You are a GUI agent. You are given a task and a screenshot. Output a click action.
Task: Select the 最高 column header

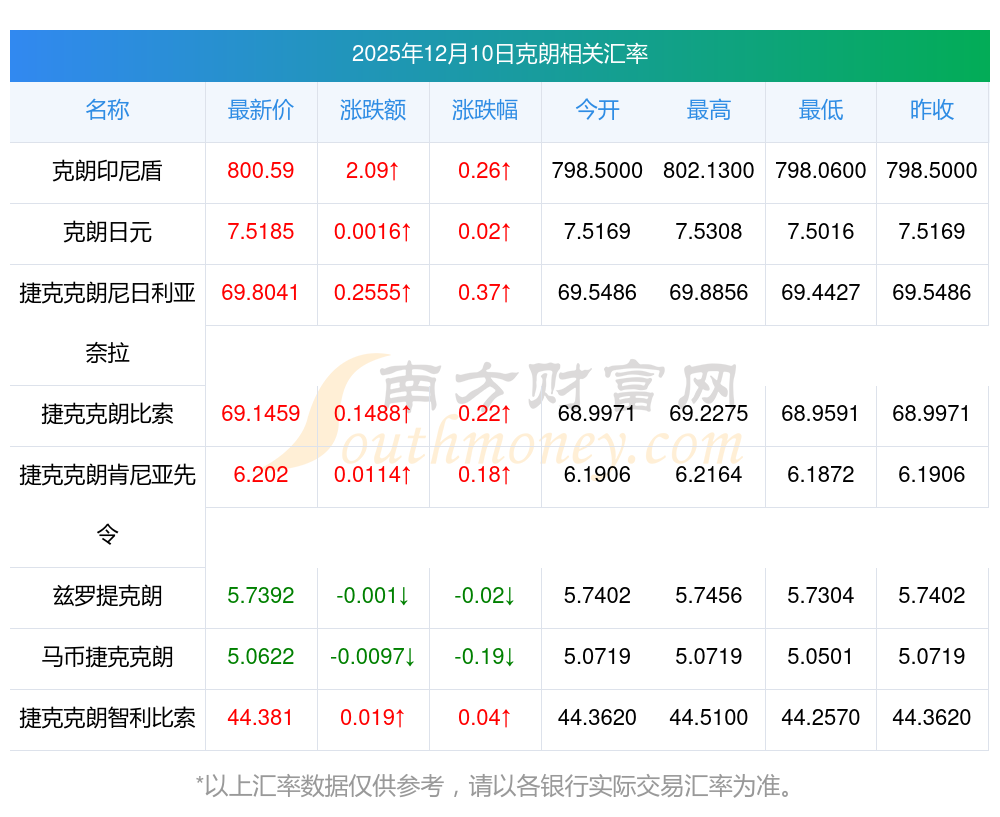[709, 110]
